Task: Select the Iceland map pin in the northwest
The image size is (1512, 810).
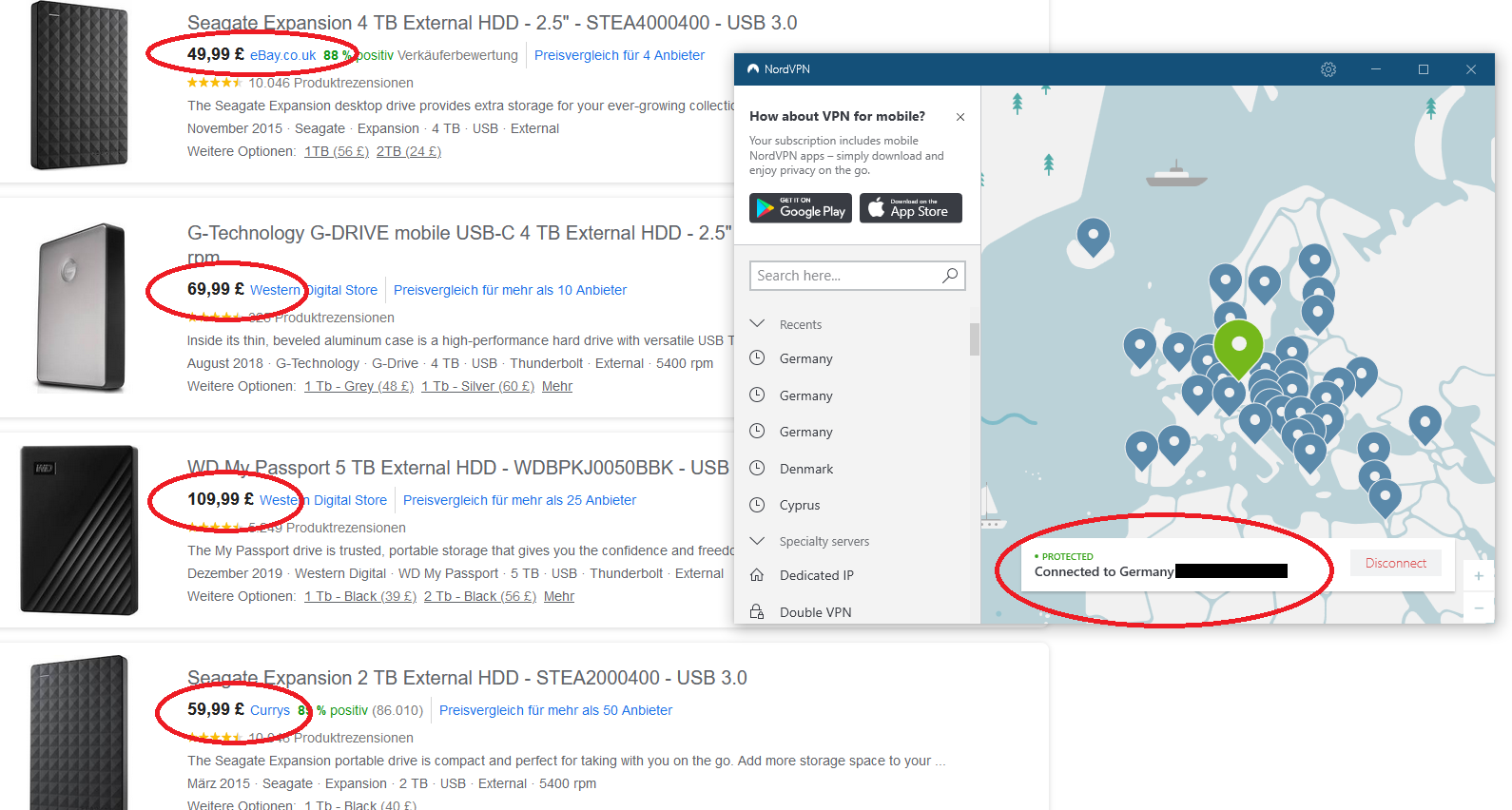Action: (1094, 236)
